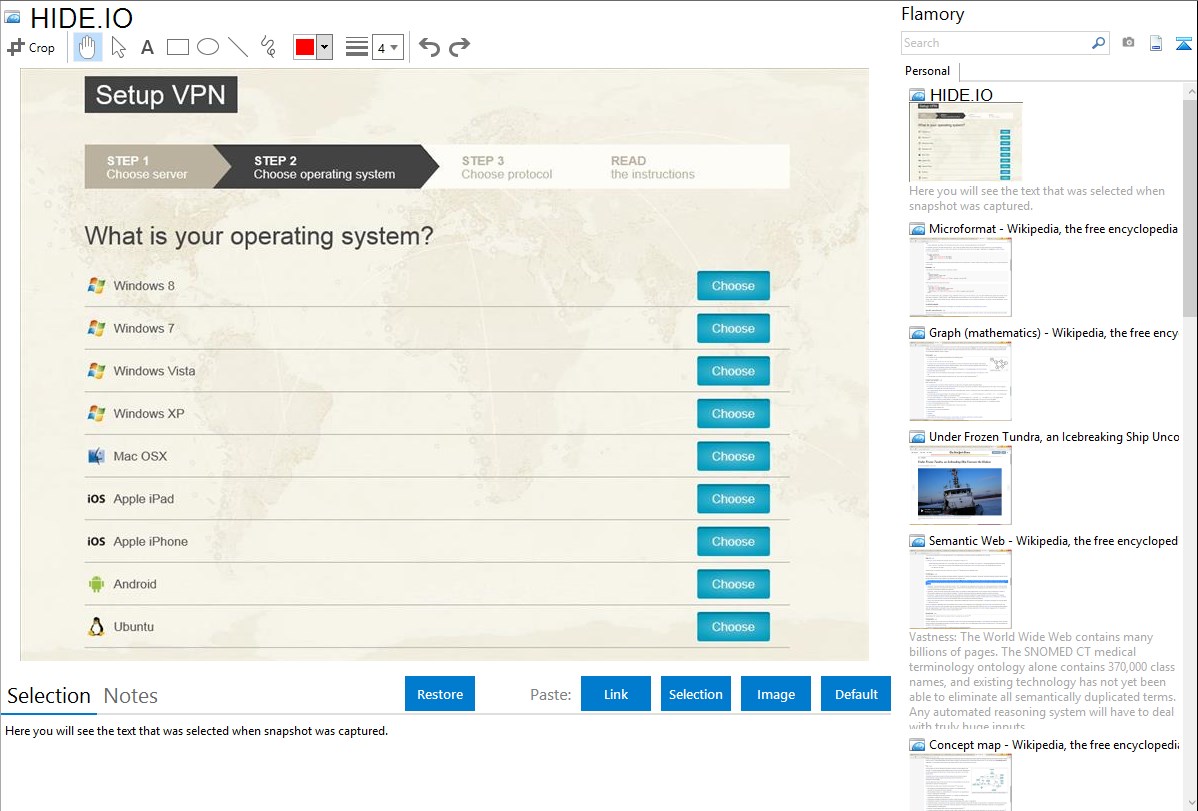Select the Crop tool

[31, 47]
